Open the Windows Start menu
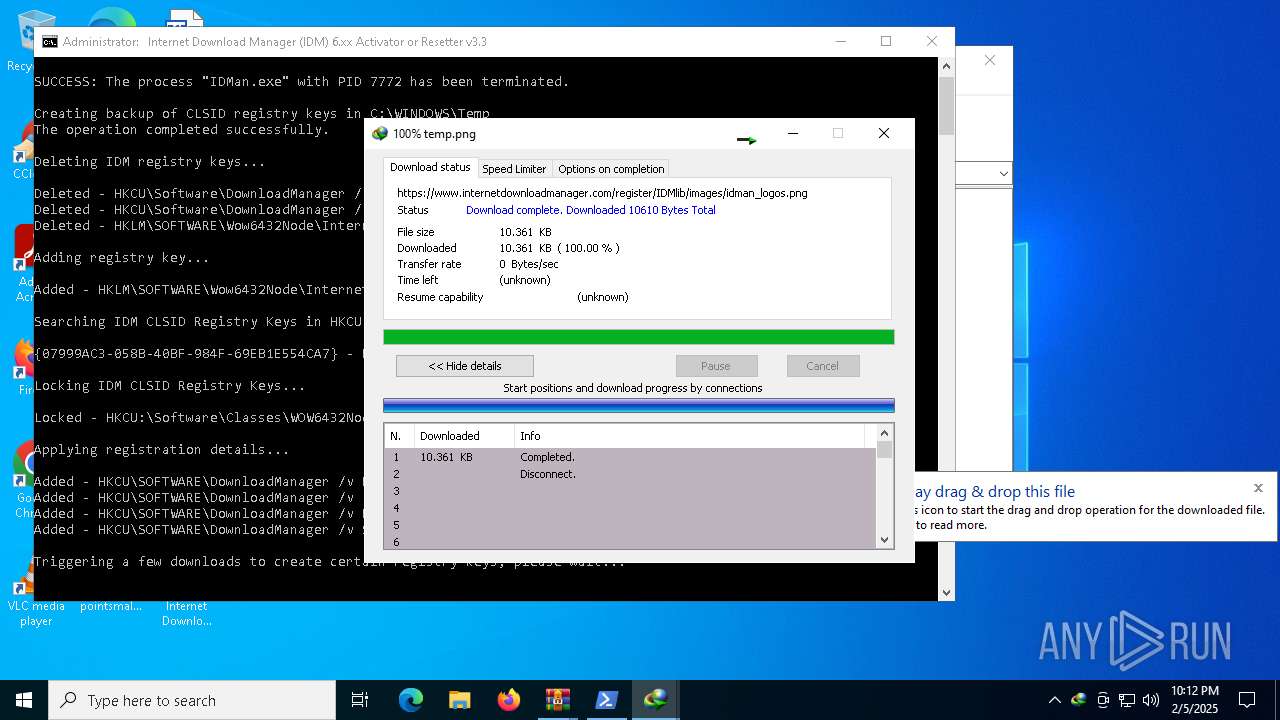This screenshot has width=1280, height=720. pos(24,700)
